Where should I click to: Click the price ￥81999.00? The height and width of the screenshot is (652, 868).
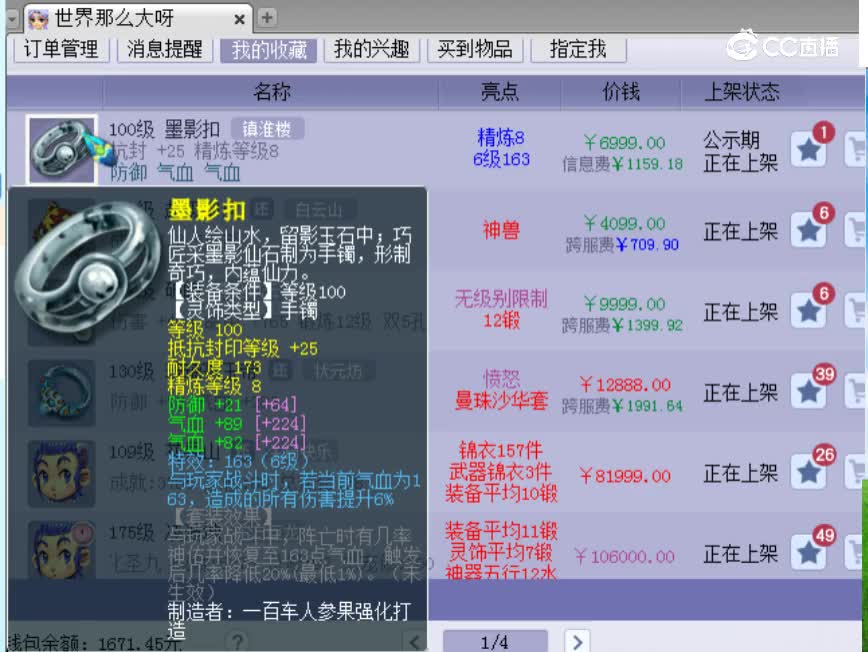[x=624, y=475]
